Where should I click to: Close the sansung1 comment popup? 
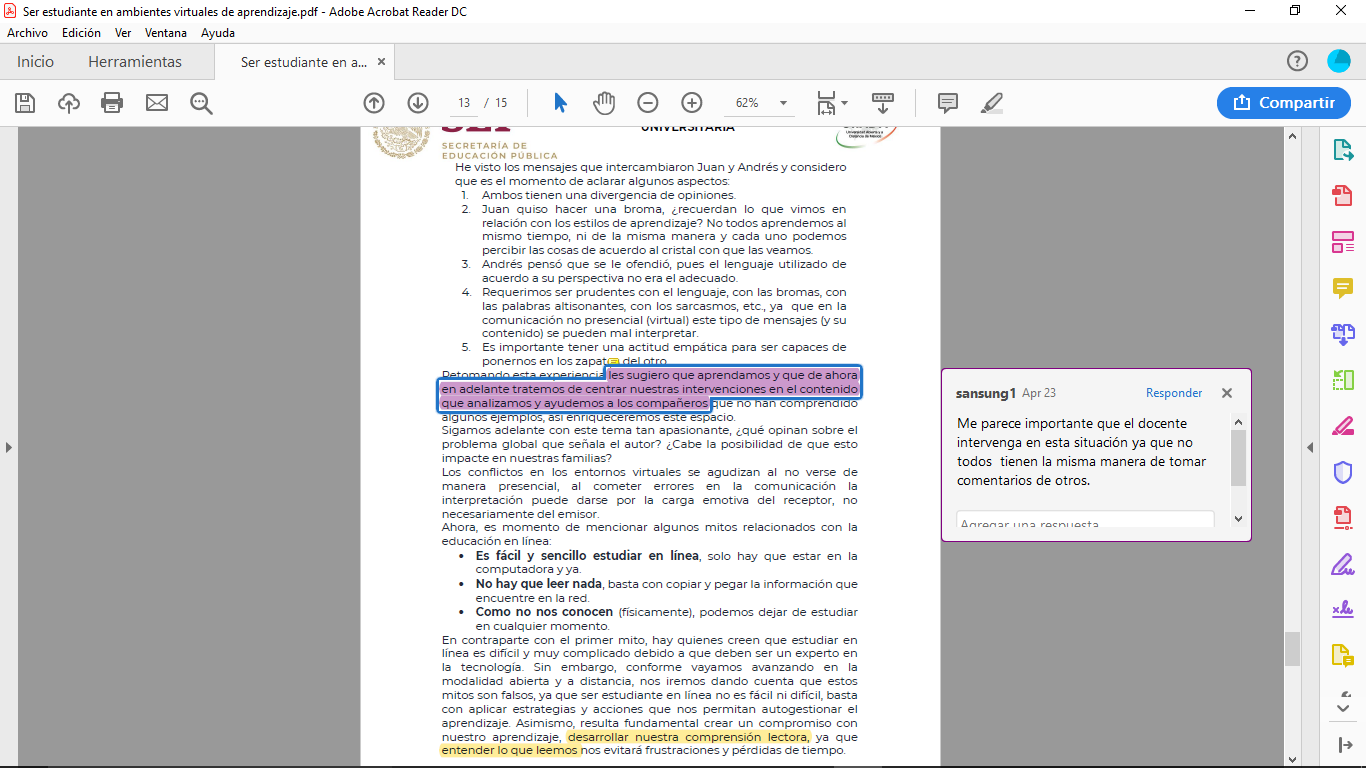point(1227,393)
